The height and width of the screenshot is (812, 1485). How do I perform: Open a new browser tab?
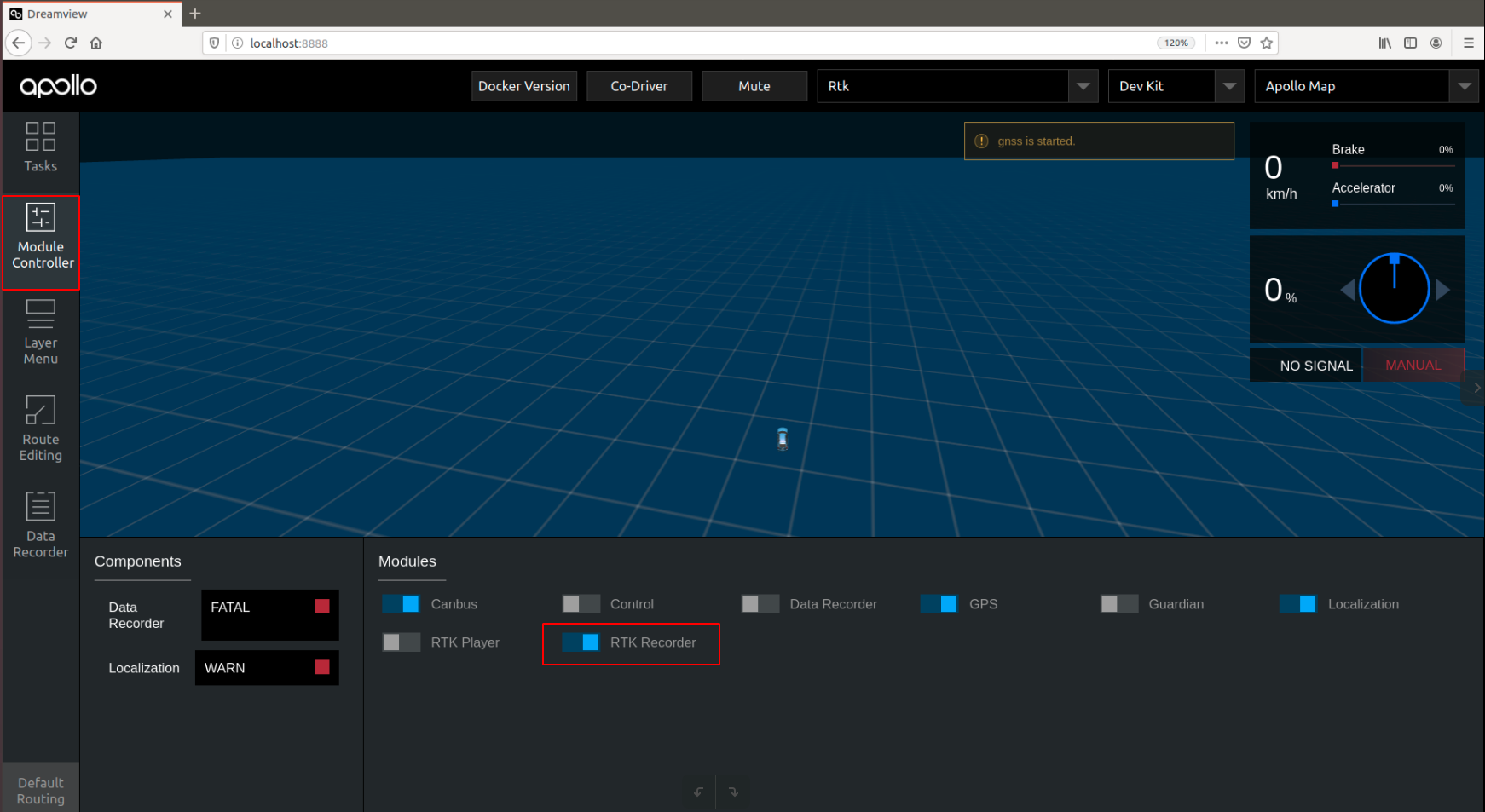pyautogui.click(x=195, y=14)
